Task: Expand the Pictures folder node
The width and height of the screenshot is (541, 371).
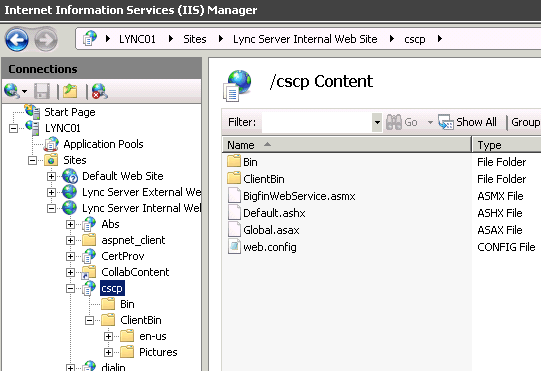Action: [x=108, y=352]
